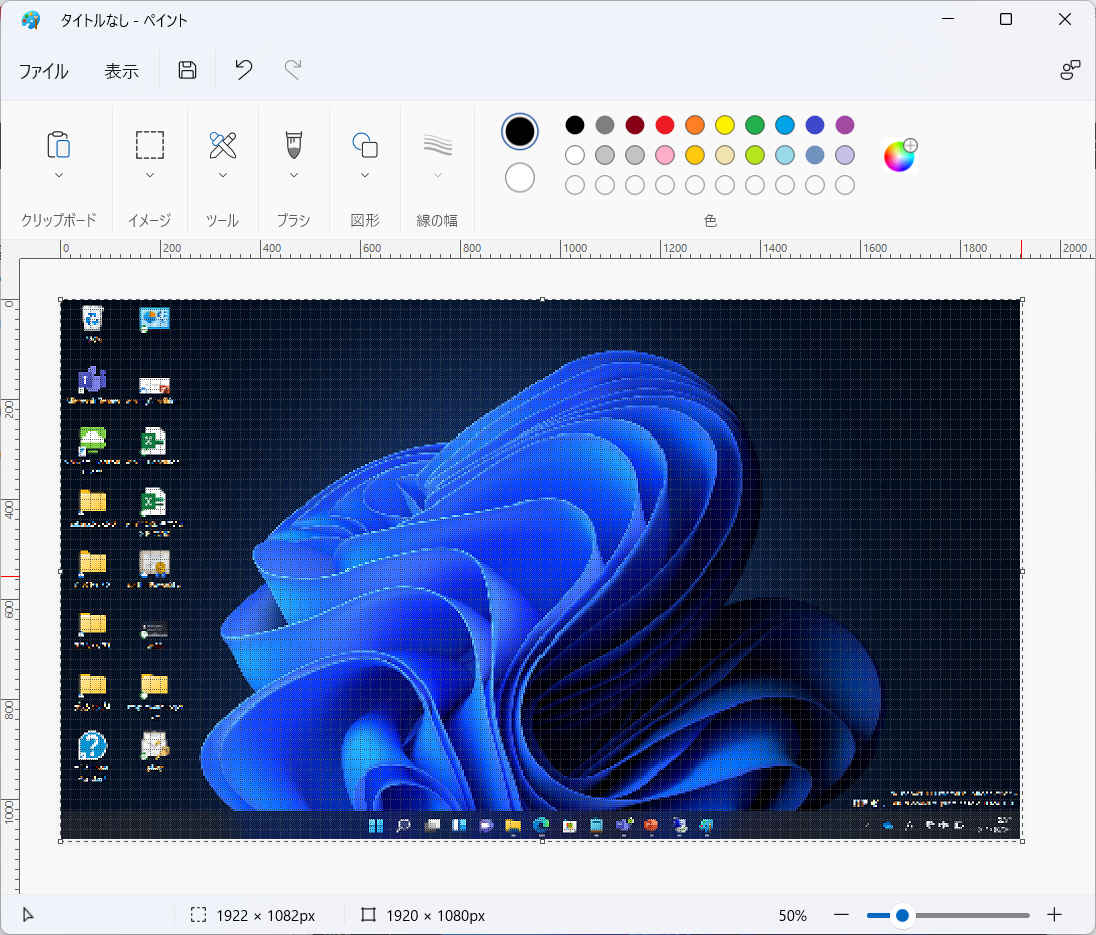Click the zoom out minus button
The image size is (1096, 935).
point(842,915)
